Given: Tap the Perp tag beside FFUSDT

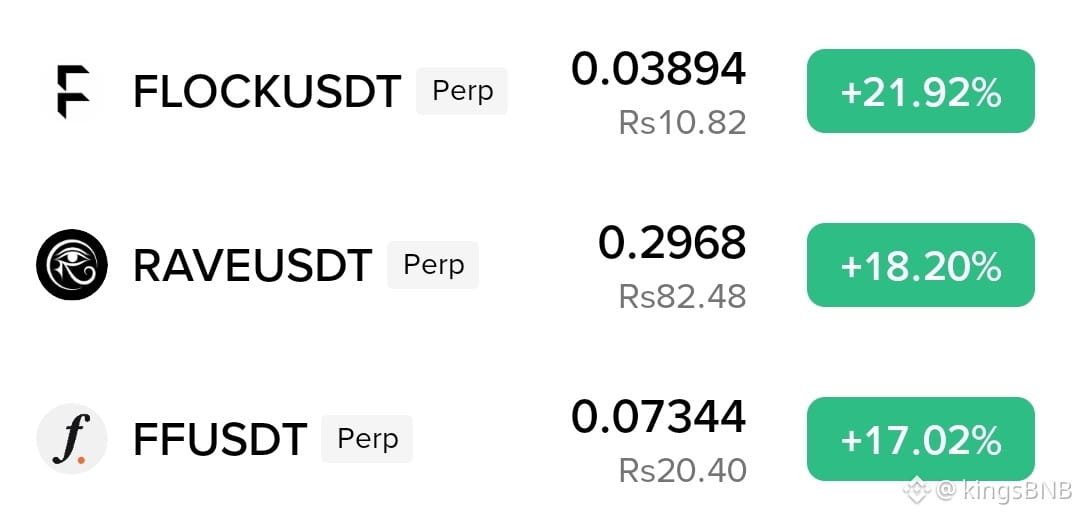Looking at the screenshot, I should click(367, 439).
